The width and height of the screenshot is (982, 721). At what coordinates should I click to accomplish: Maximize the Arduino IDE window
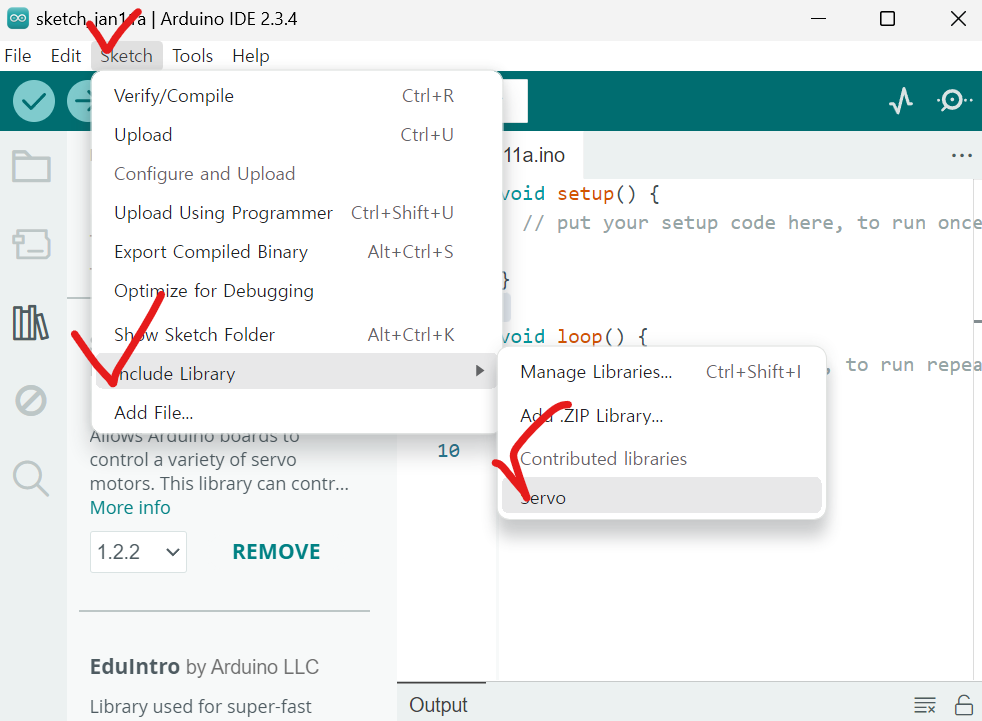pos(887,19)
